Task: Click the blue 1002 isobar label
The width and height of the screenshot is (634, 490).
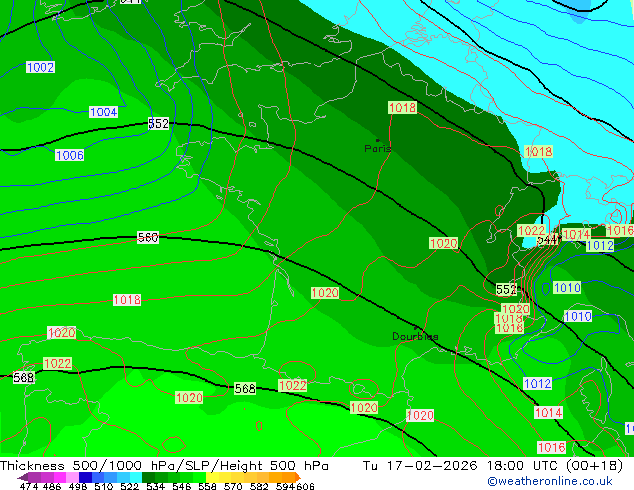Action: [x=40, y=67]
